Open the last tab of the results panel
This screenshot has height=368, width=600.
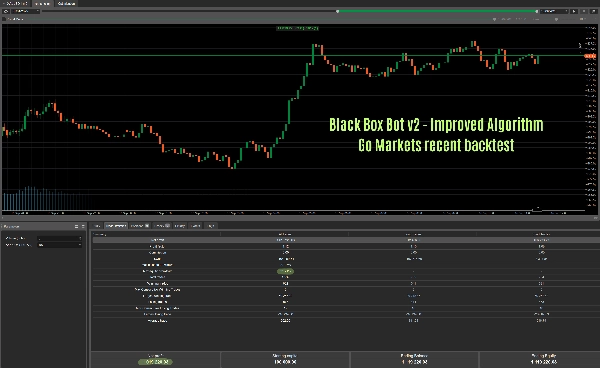click(210, 226)
